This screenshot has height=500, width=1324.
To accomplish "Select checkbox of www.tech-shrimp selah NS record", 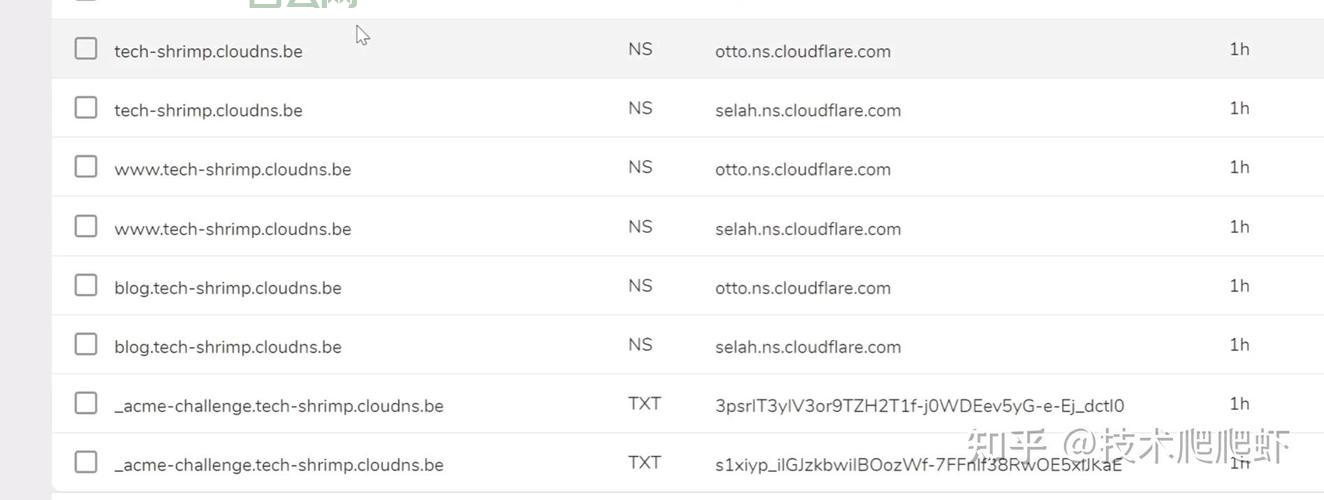I will [86, 226].
